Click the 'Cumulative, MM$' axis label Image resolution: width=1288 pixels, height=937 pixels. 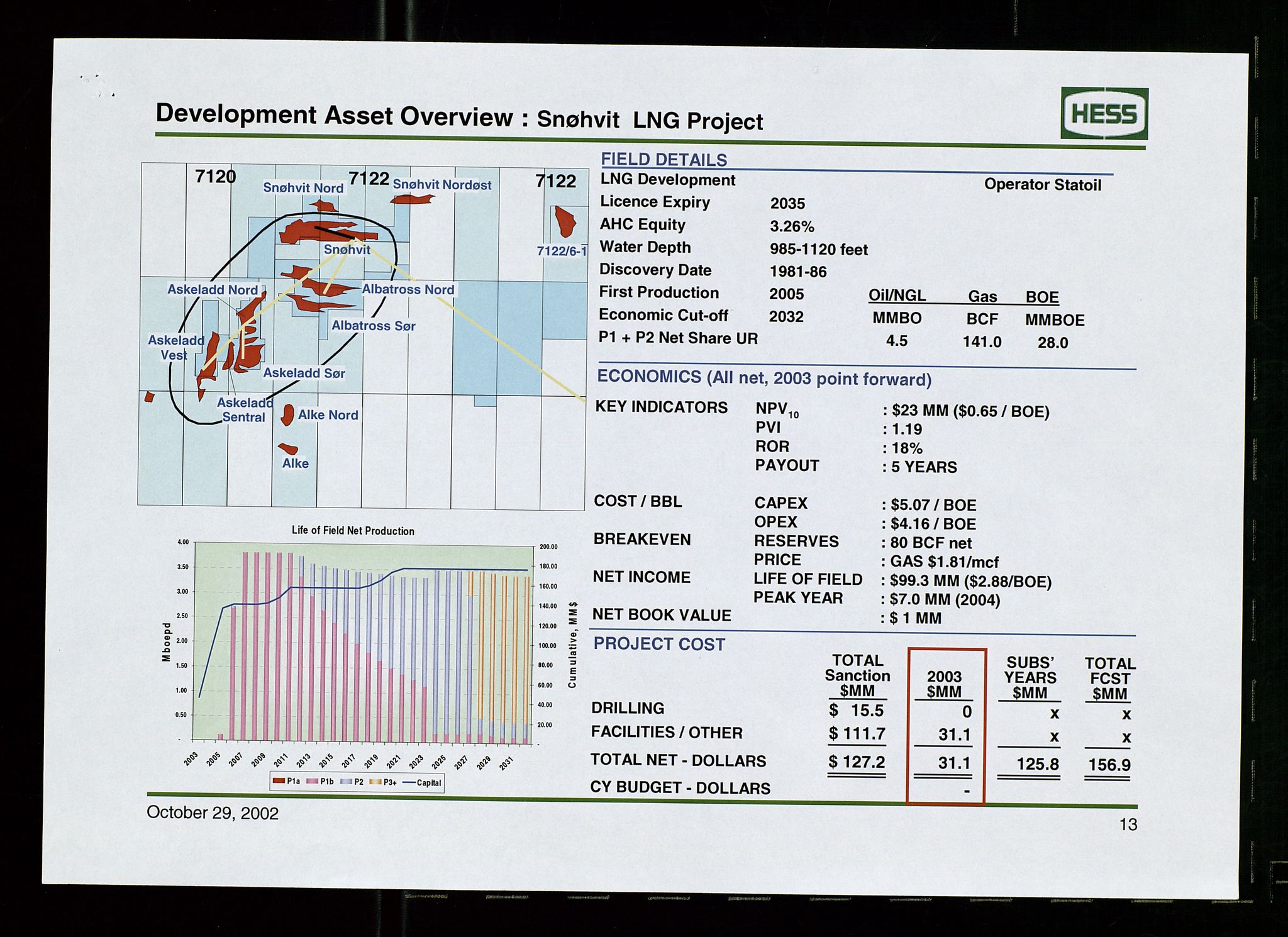point(572,645)
